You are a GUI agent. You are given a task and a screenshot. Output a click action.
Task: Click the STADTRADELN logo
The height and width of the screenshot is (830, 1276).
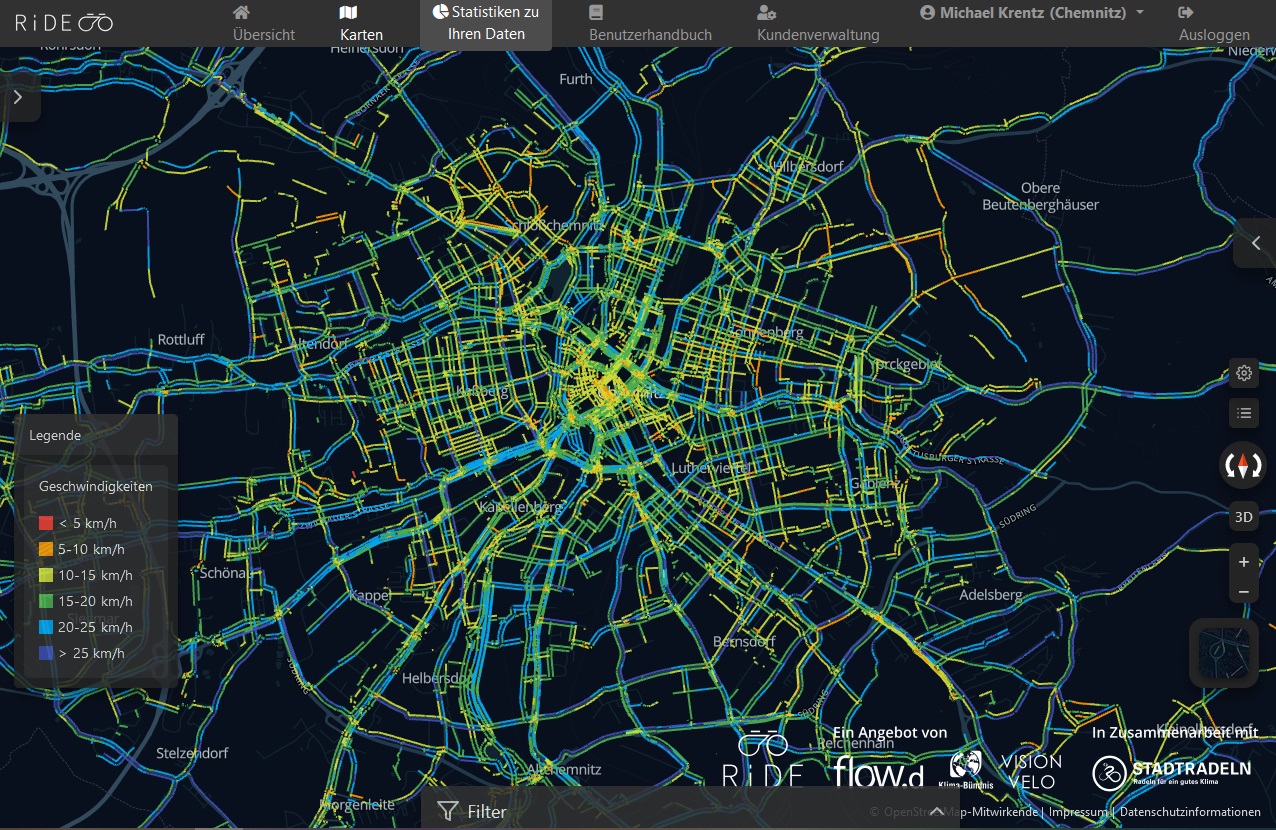pos(1171,771)
